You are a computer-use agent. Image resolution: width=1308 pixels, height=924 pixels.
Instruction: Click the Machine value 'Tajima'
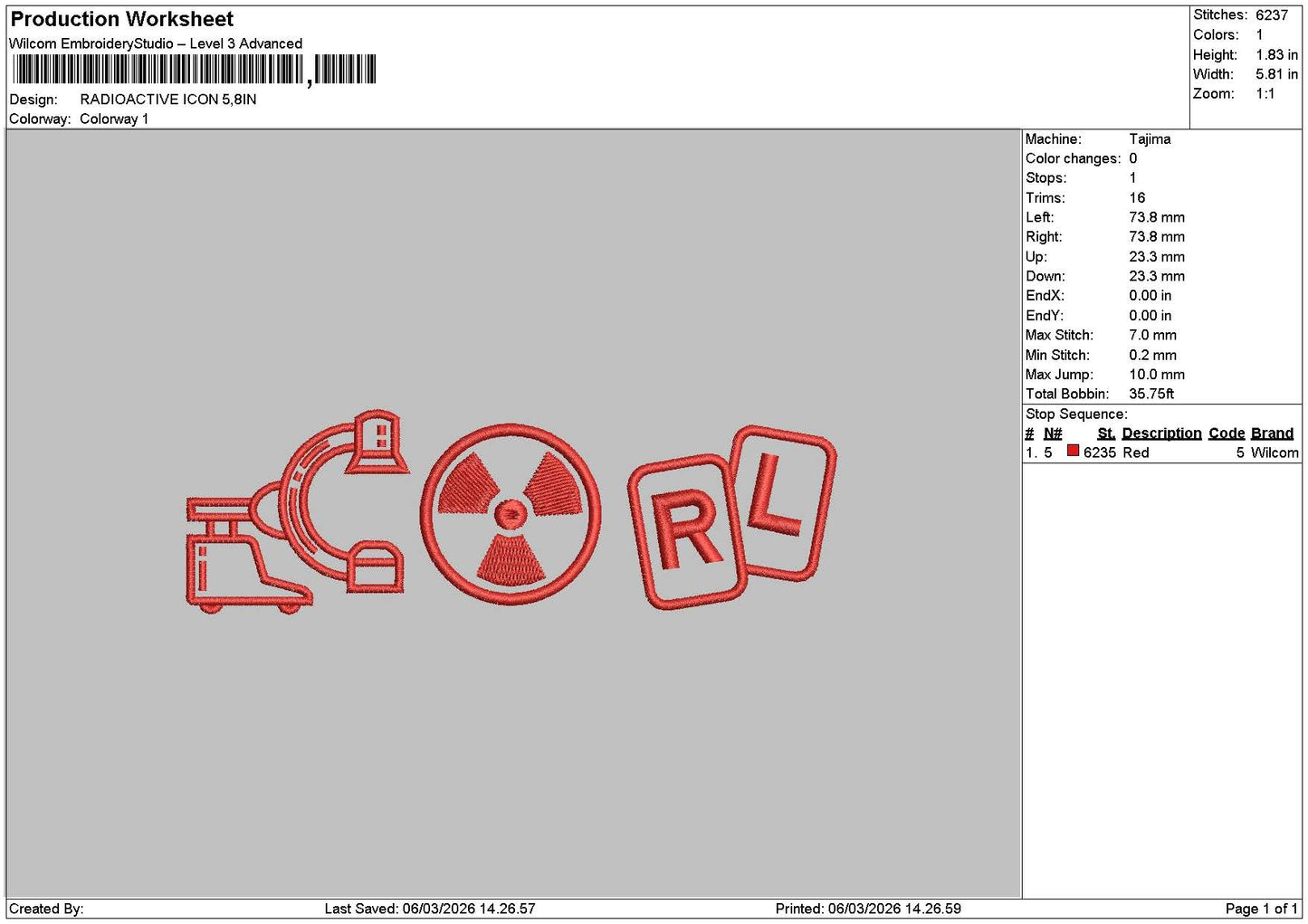1150,139
